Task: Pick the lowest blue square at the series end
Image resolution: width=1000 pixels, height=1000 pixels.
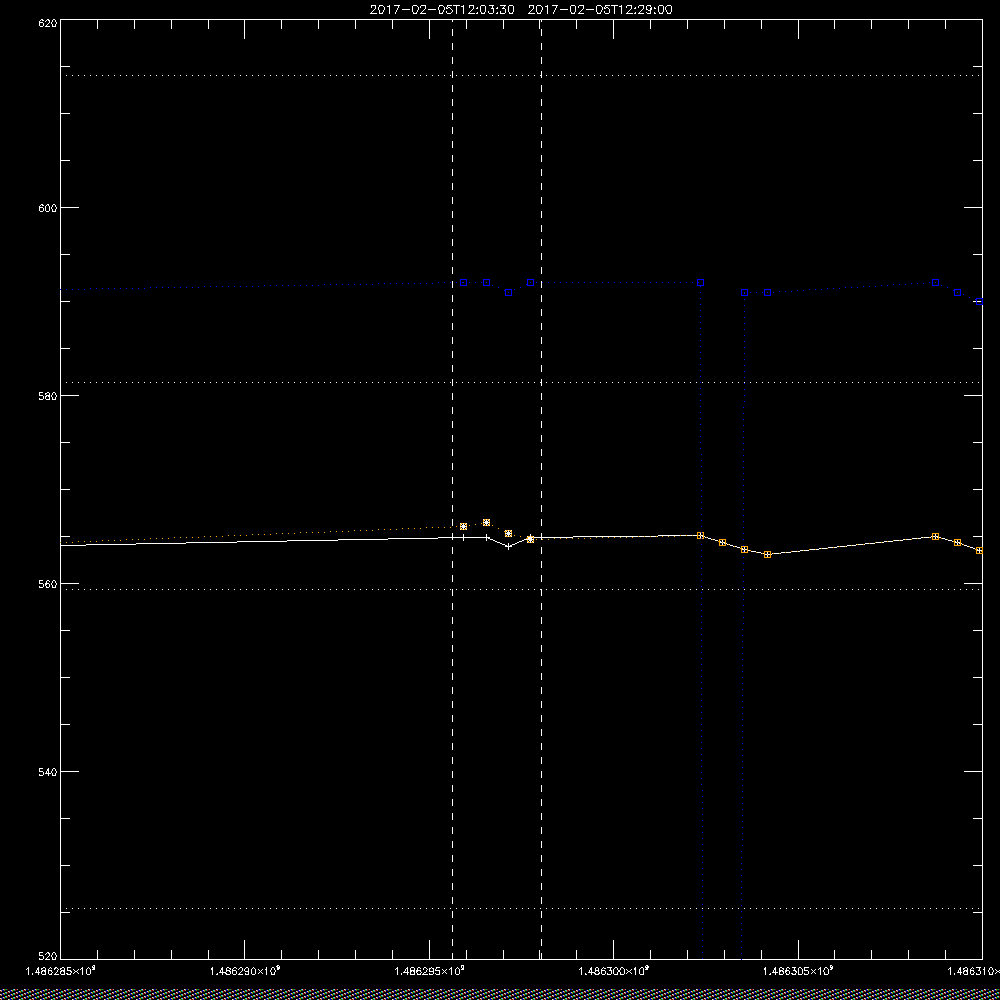Action: (x=979, y=302)
